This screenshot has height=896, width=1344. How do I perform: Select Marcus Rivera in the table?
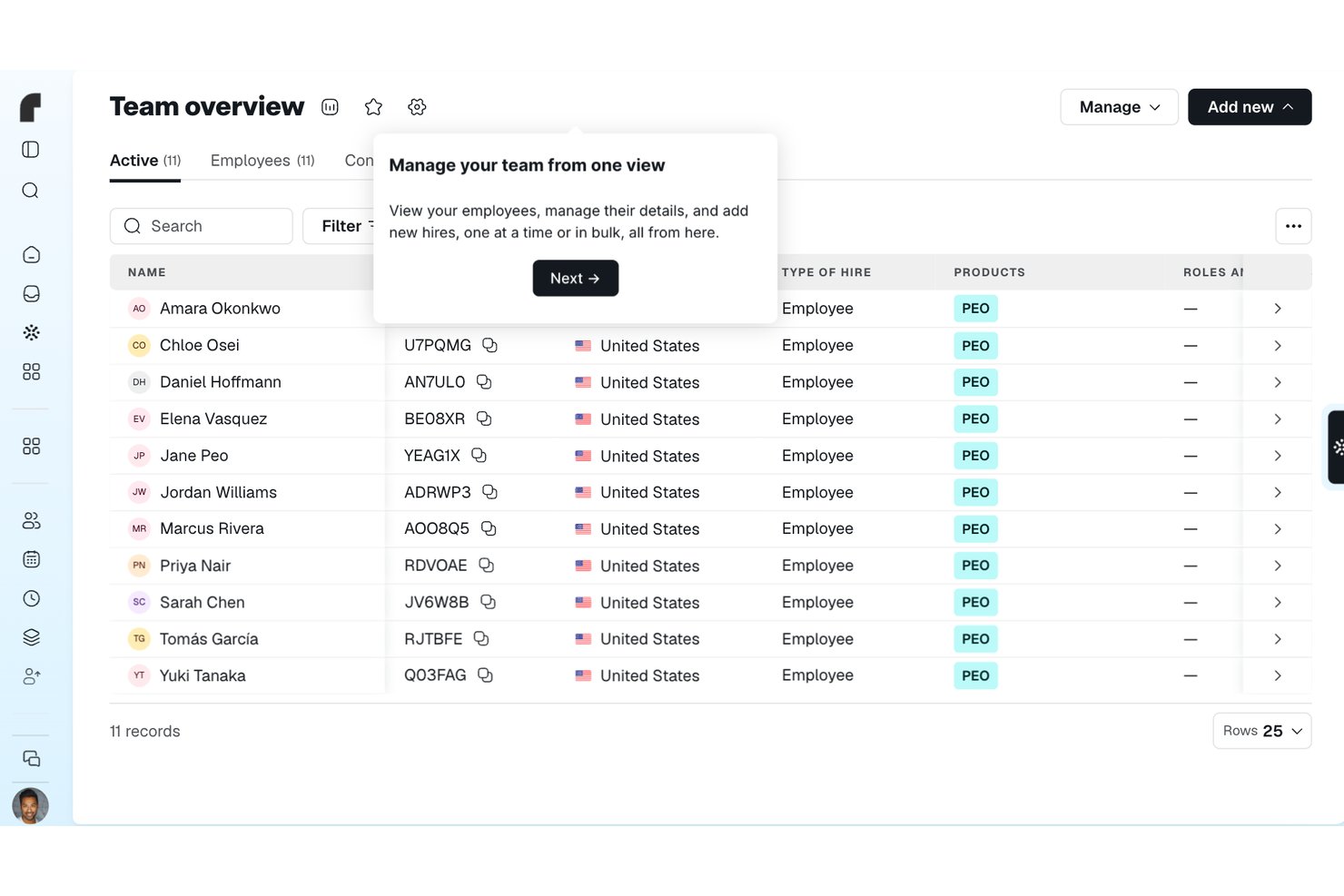click(x=212, y=528)
